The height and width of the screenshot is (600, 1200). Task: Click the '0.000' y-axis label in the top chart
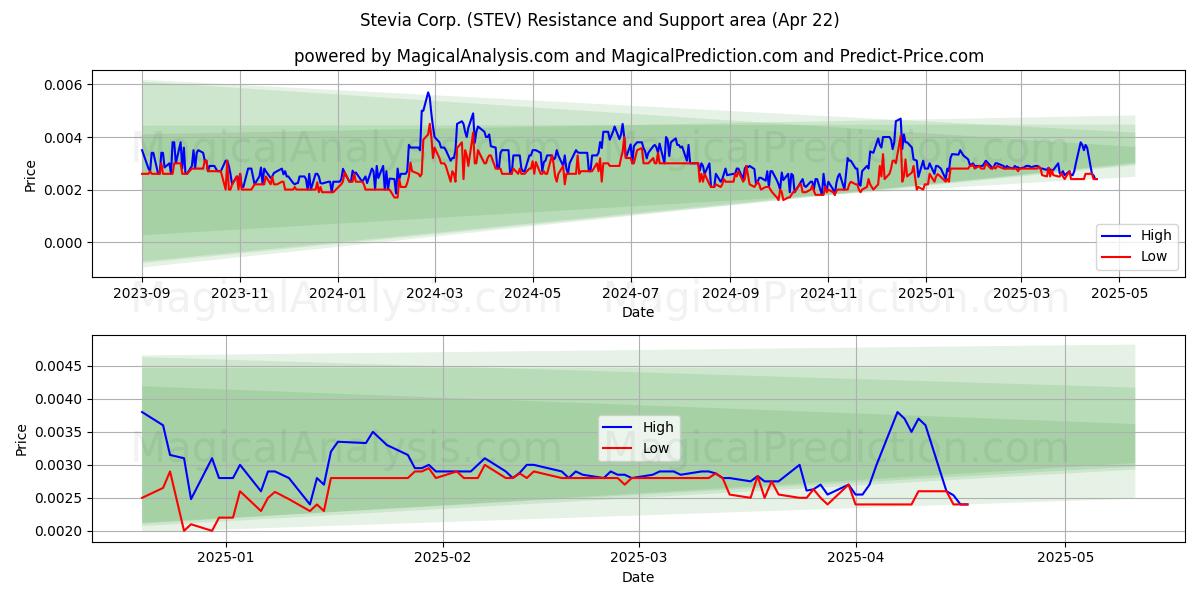tap(63, 242)
